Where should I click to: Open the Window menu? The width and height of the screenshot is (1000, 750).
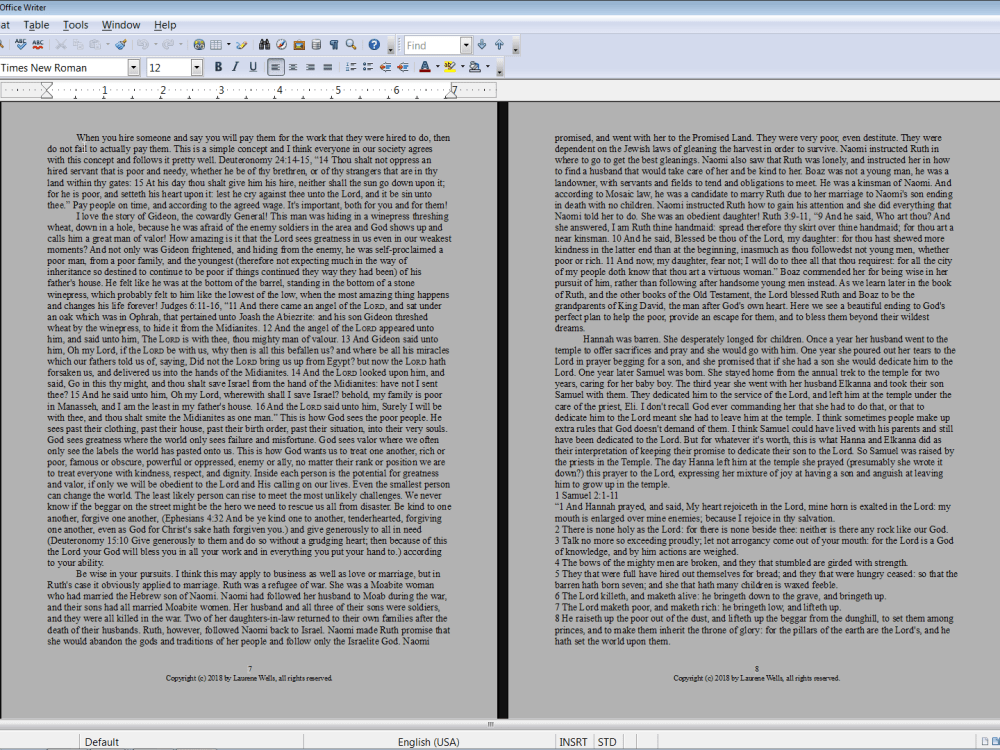pyautogui.click(x=121, y=25)
